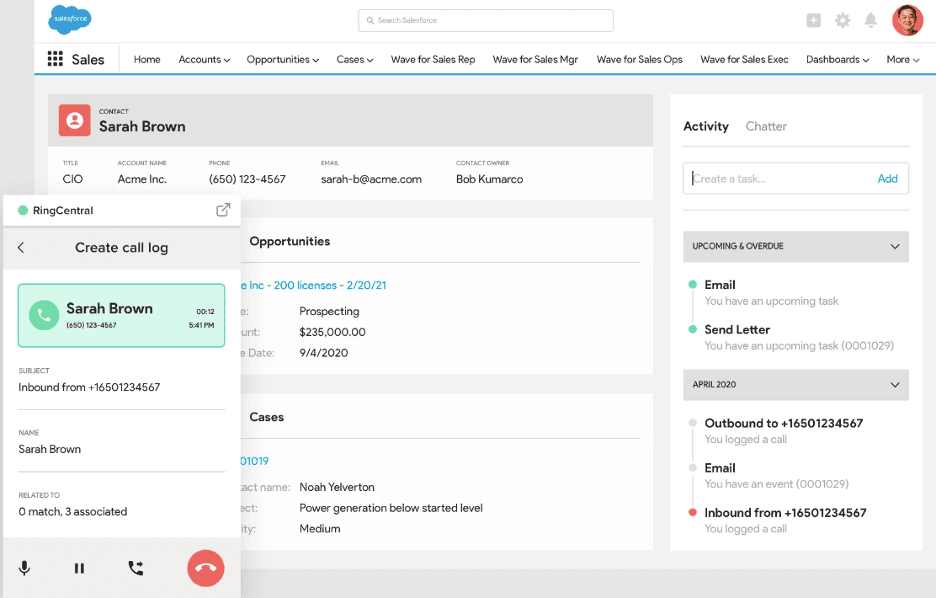Mute the microphone on the call

click(24, 568)
